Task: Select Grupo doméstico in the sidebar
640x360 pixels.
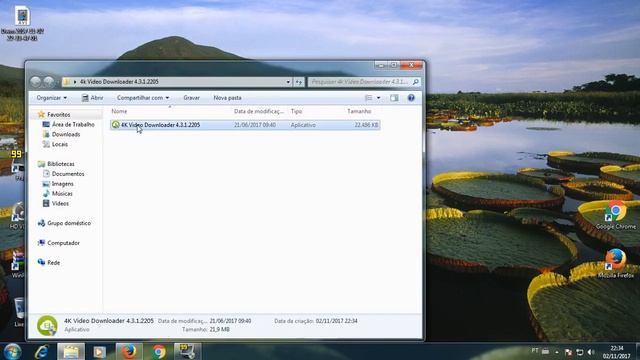Action: pos(69,223)
